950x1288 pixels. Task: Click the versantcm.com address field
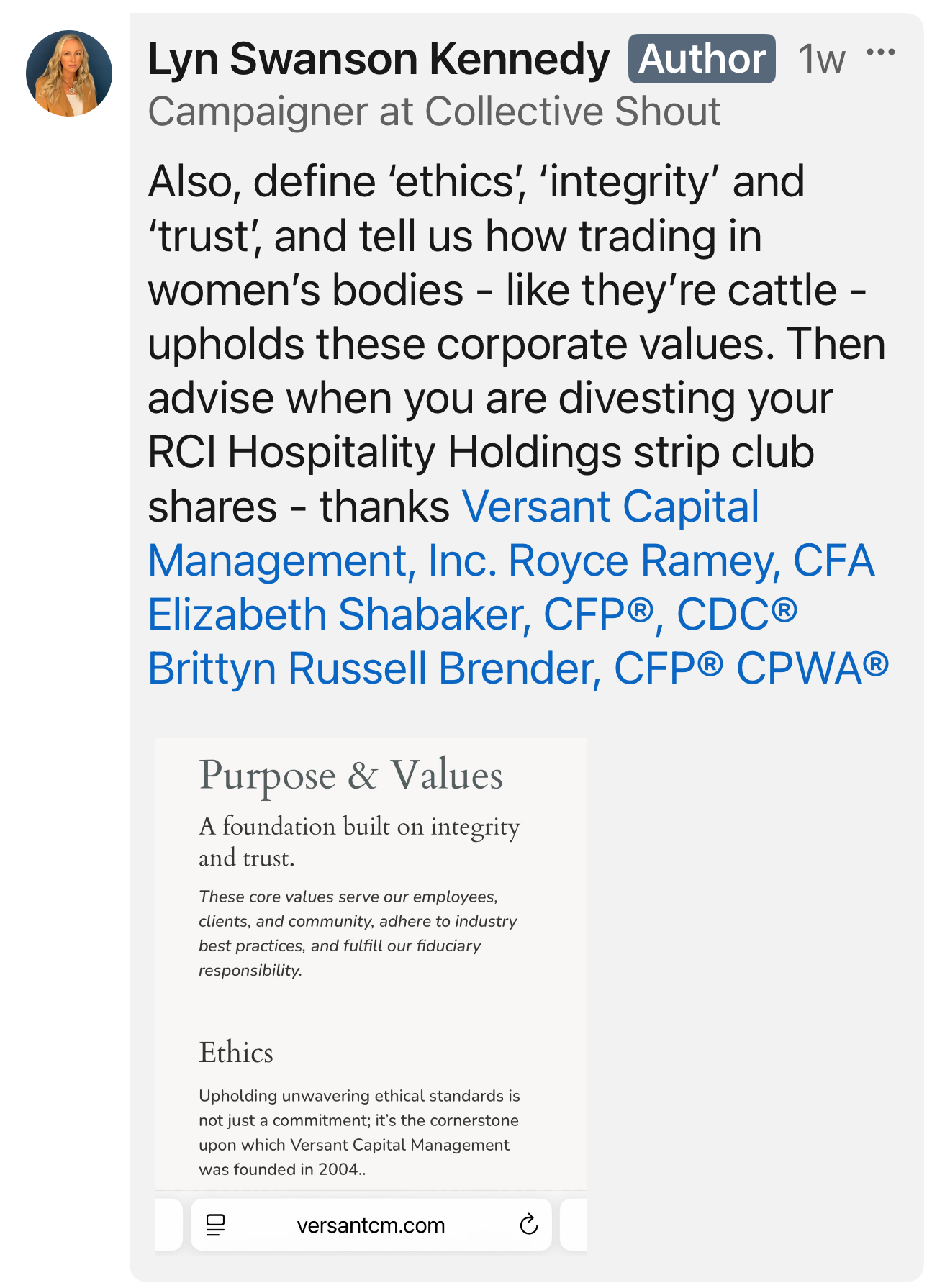pos(371,1225)
